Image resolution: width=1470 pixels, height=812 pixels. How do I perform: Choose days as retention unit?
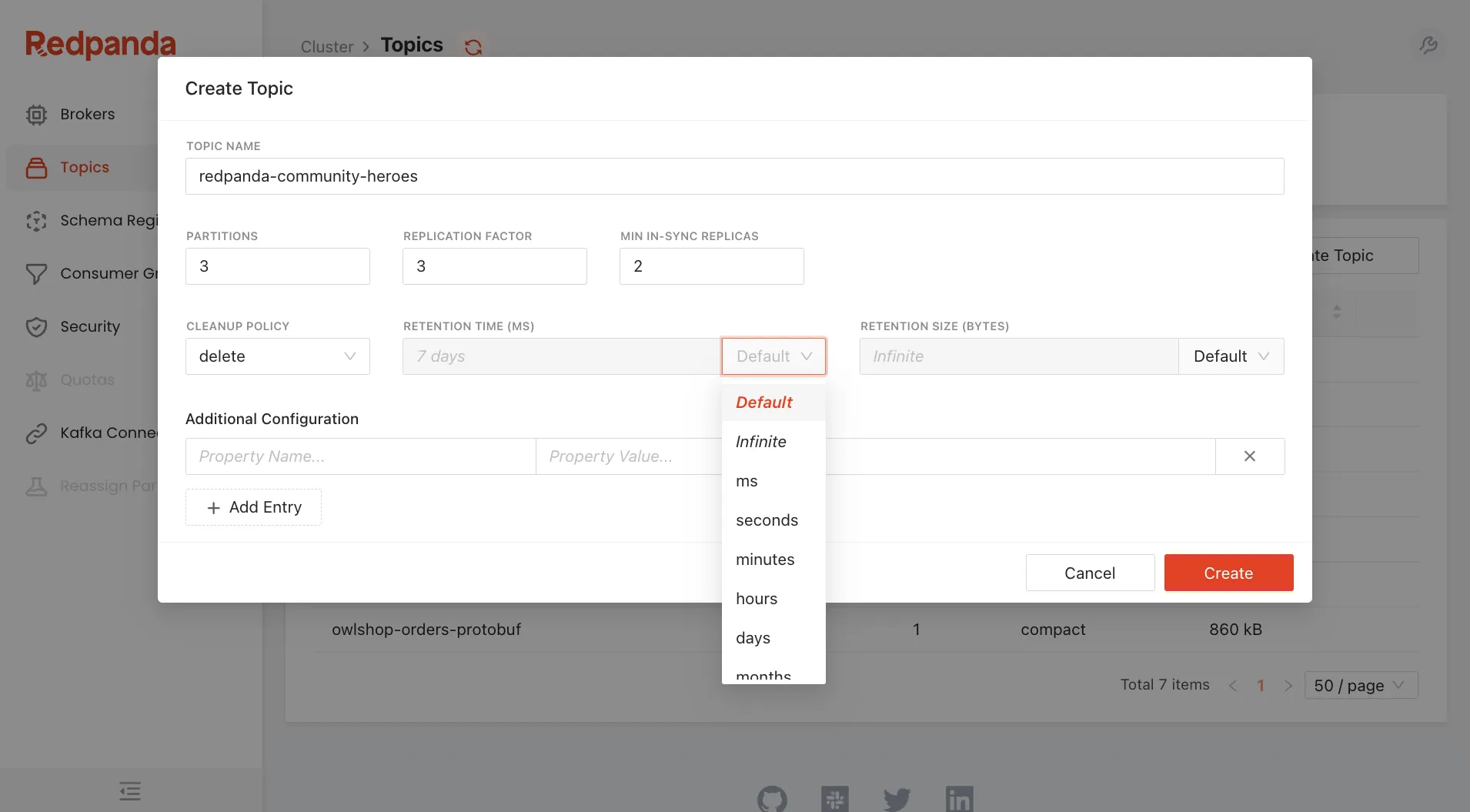(x=773, y=638)
